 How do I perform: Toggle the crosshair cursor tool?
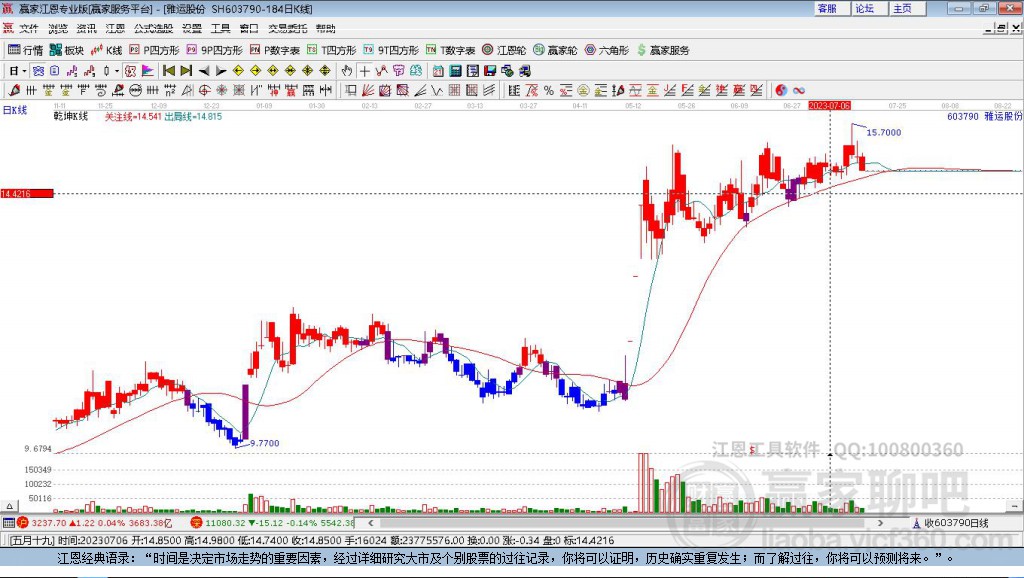click(x=364, y=71)
